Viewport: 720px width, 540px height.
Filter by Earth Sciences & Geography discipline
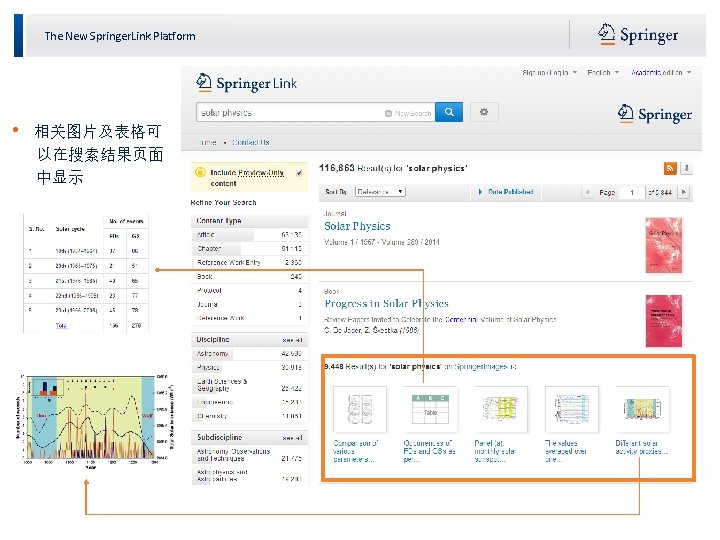(249, 385)
